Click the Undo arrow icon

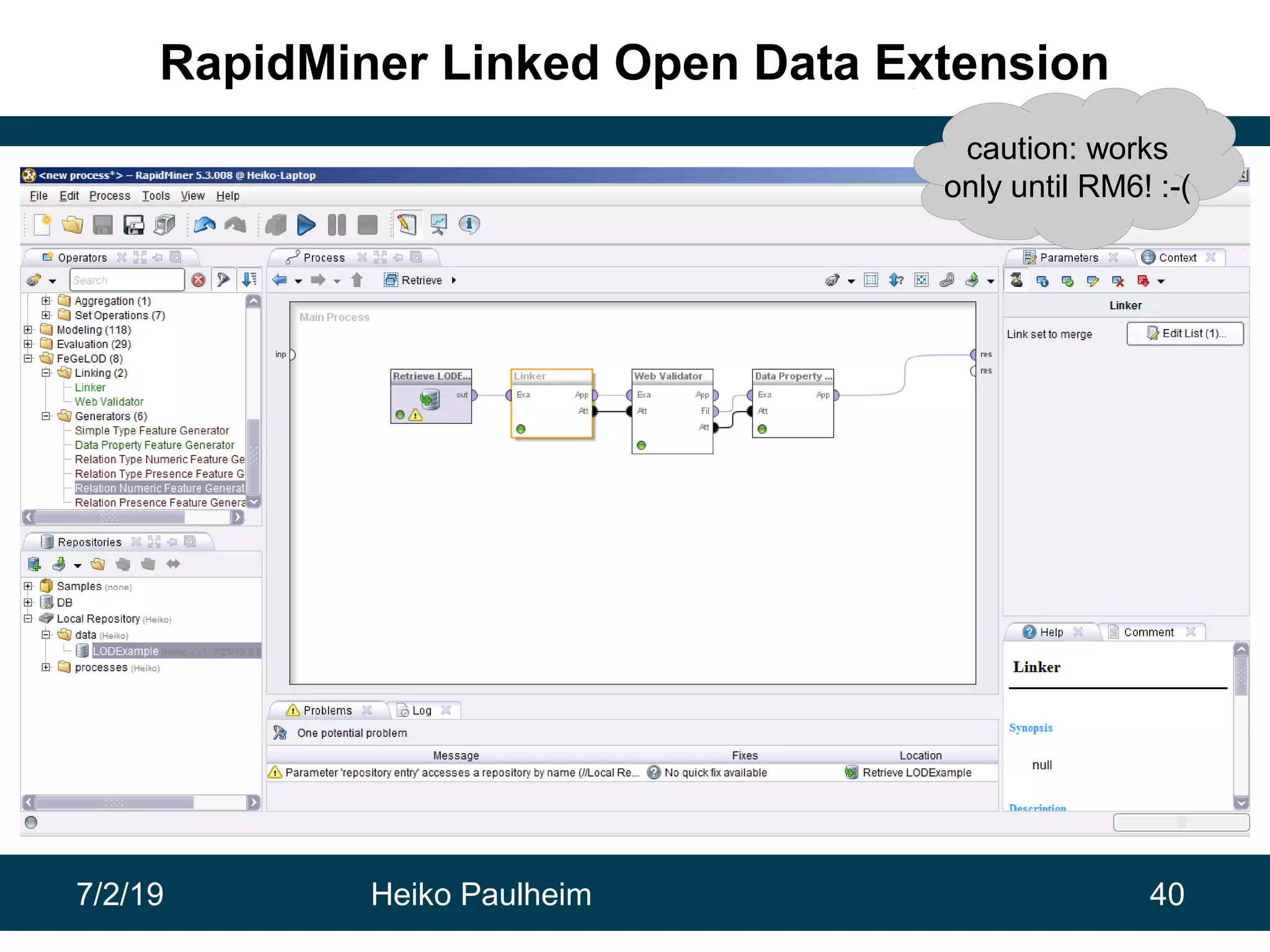(205, 224)
